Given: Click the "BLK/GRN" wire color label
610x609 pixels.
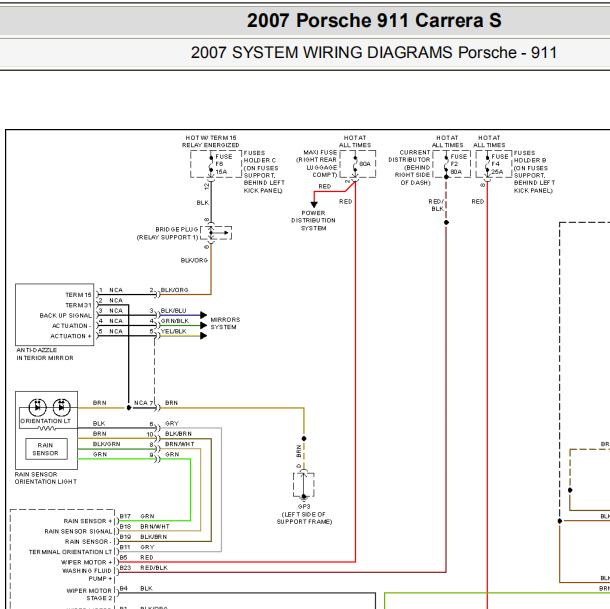Looking at the screenshot, I should [x=107, y=444].
